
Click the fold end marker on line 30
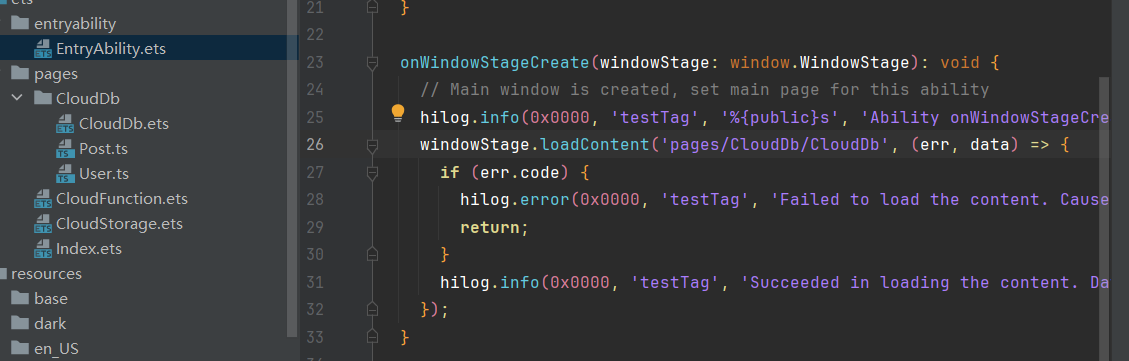[x=372, y=254]
